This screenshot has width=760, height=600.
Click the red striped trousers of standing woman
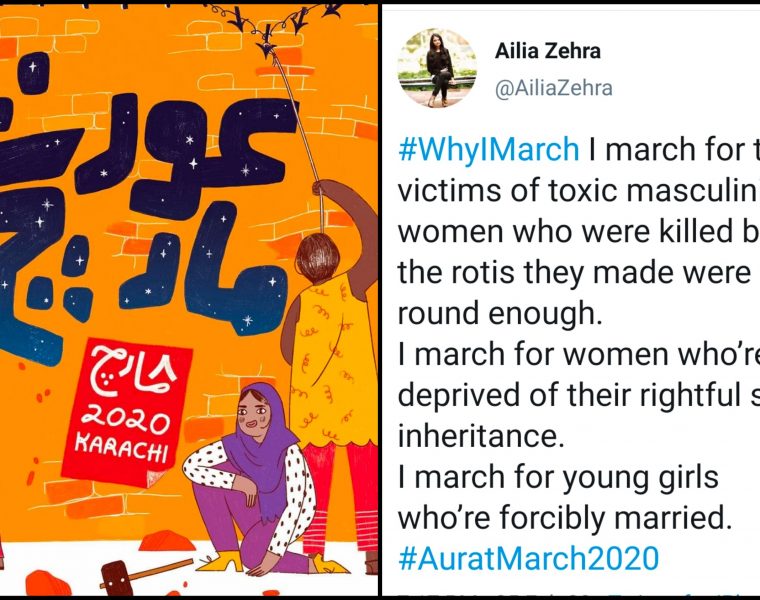(339, 499)
